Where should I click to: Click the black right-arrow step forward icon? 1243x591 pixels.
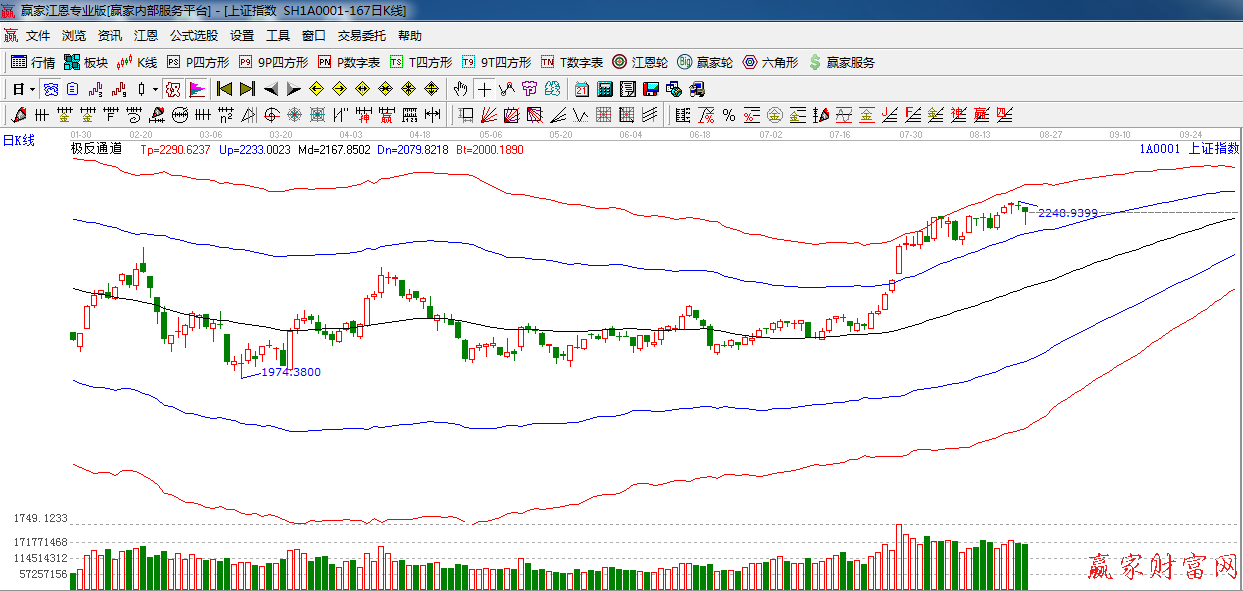click(x=293, y=89)
